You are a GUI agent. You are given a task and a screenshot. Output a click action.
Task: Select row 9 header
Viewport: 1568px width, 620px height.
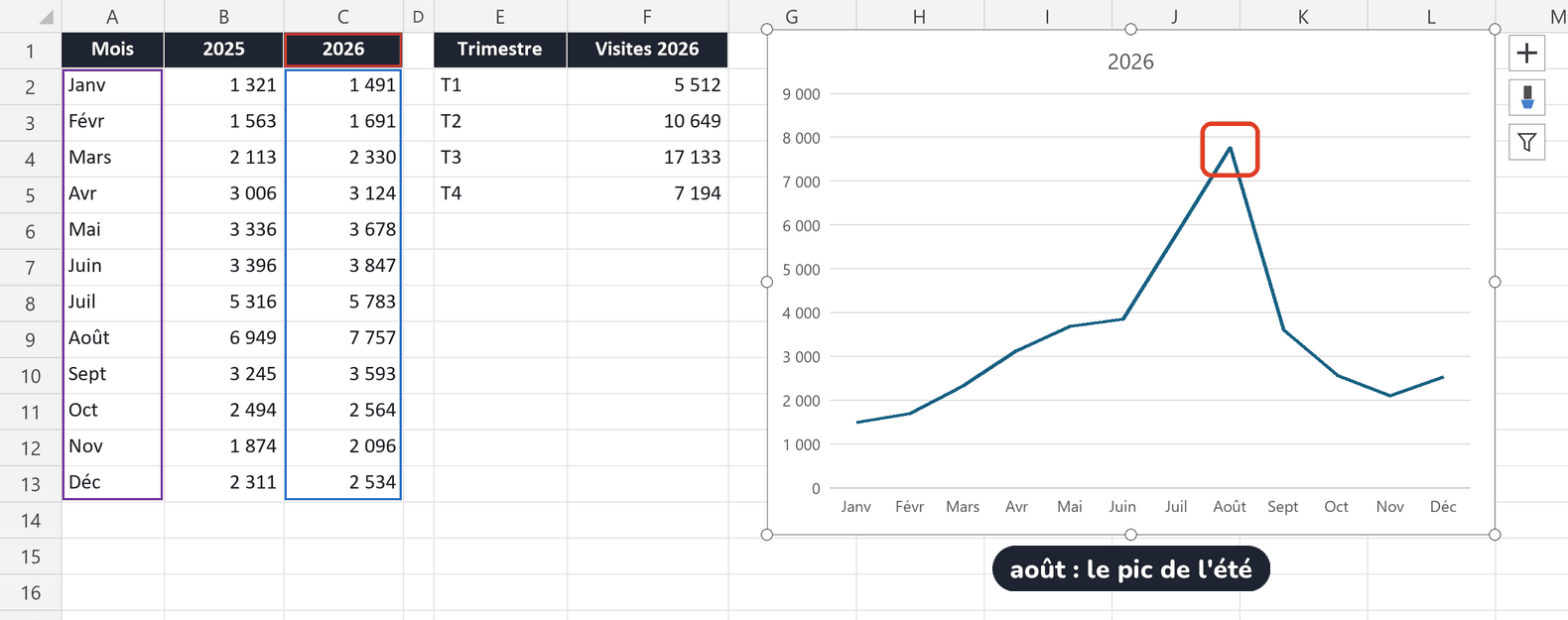[x=31, y=339]
